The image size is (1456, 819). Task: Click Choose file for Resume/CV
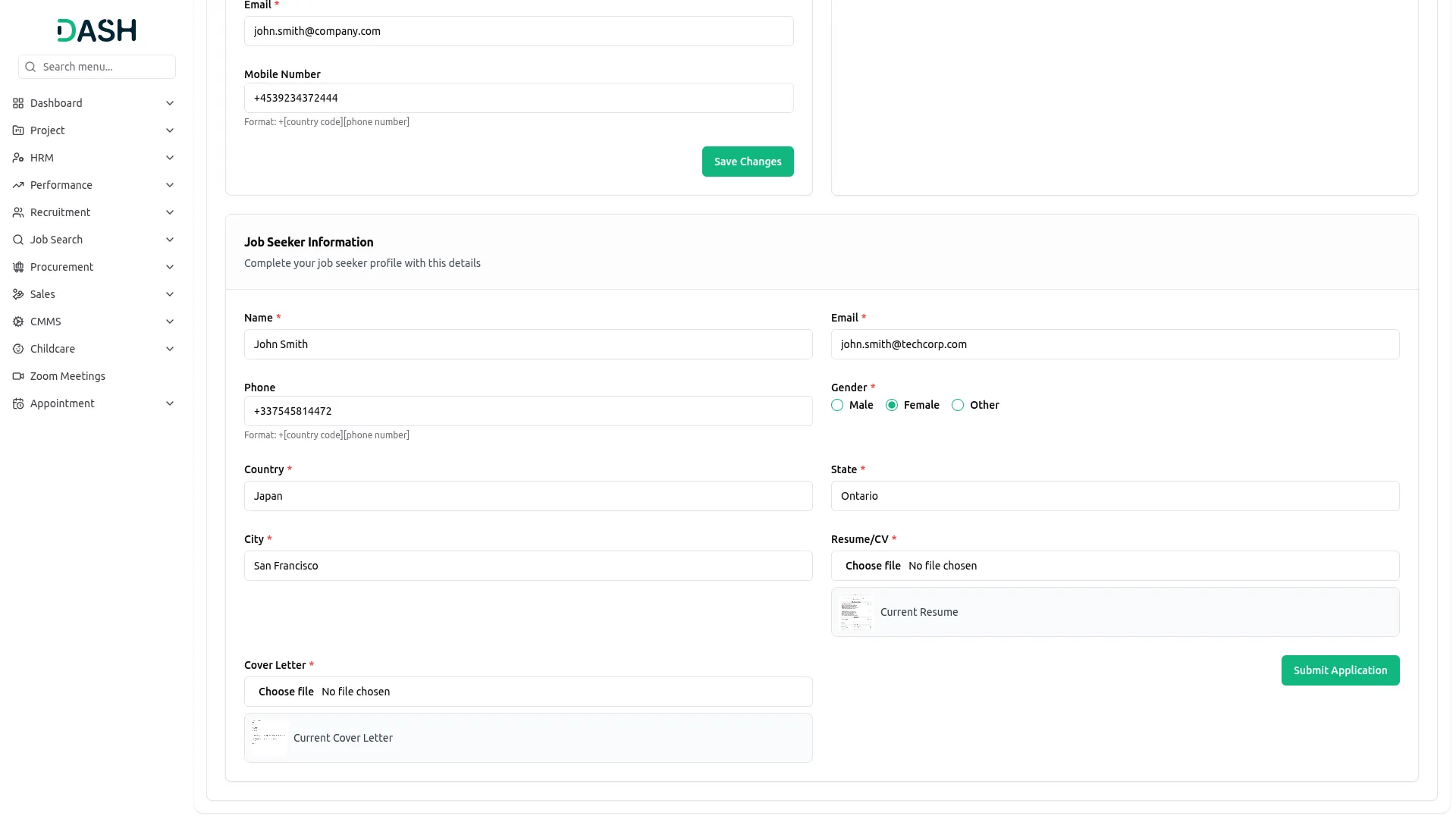(873, 566)
